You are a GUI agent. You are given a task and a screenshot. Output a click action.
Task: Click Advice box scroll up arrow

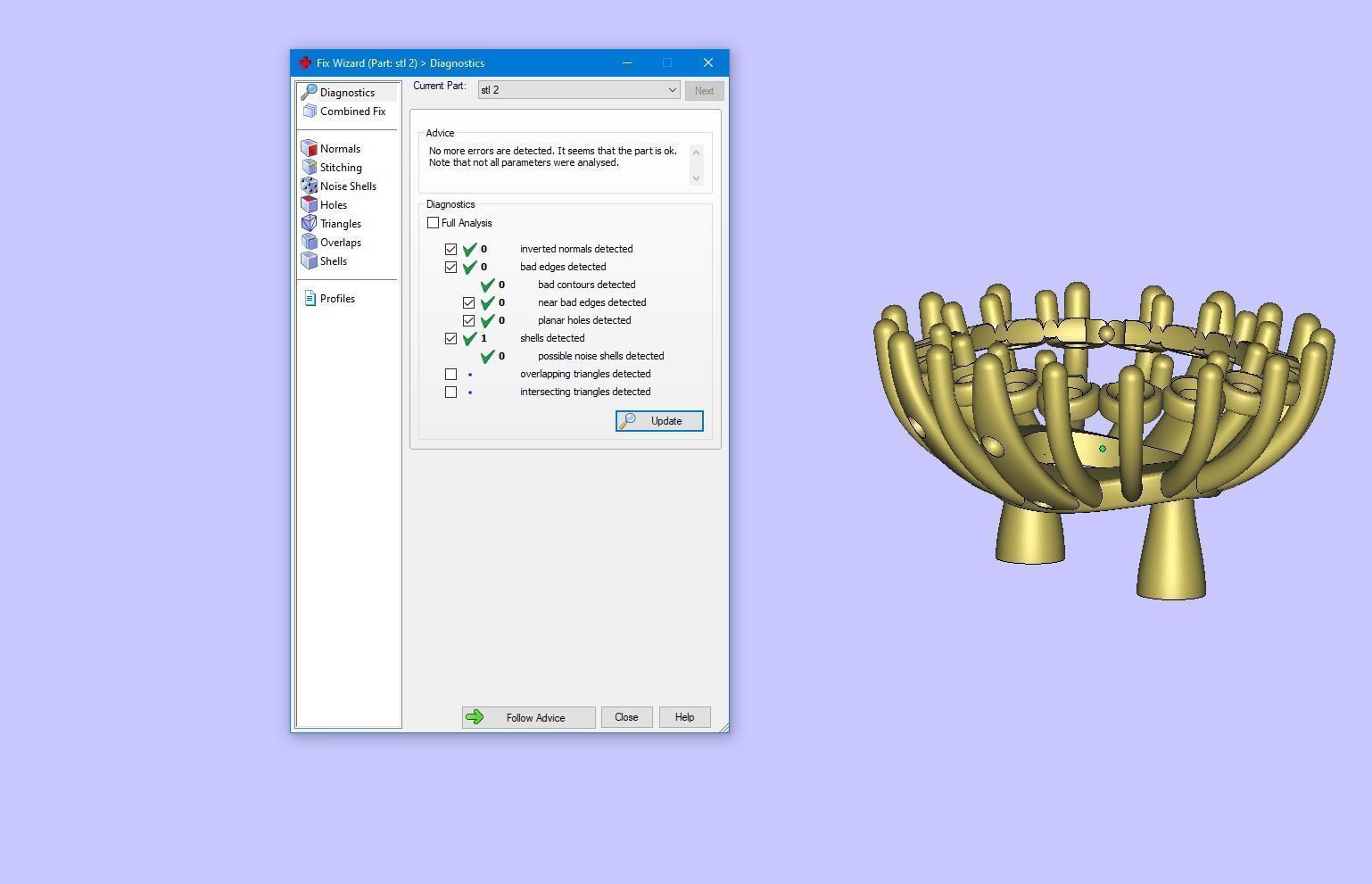pyautogui.click(x=697, y=152)
